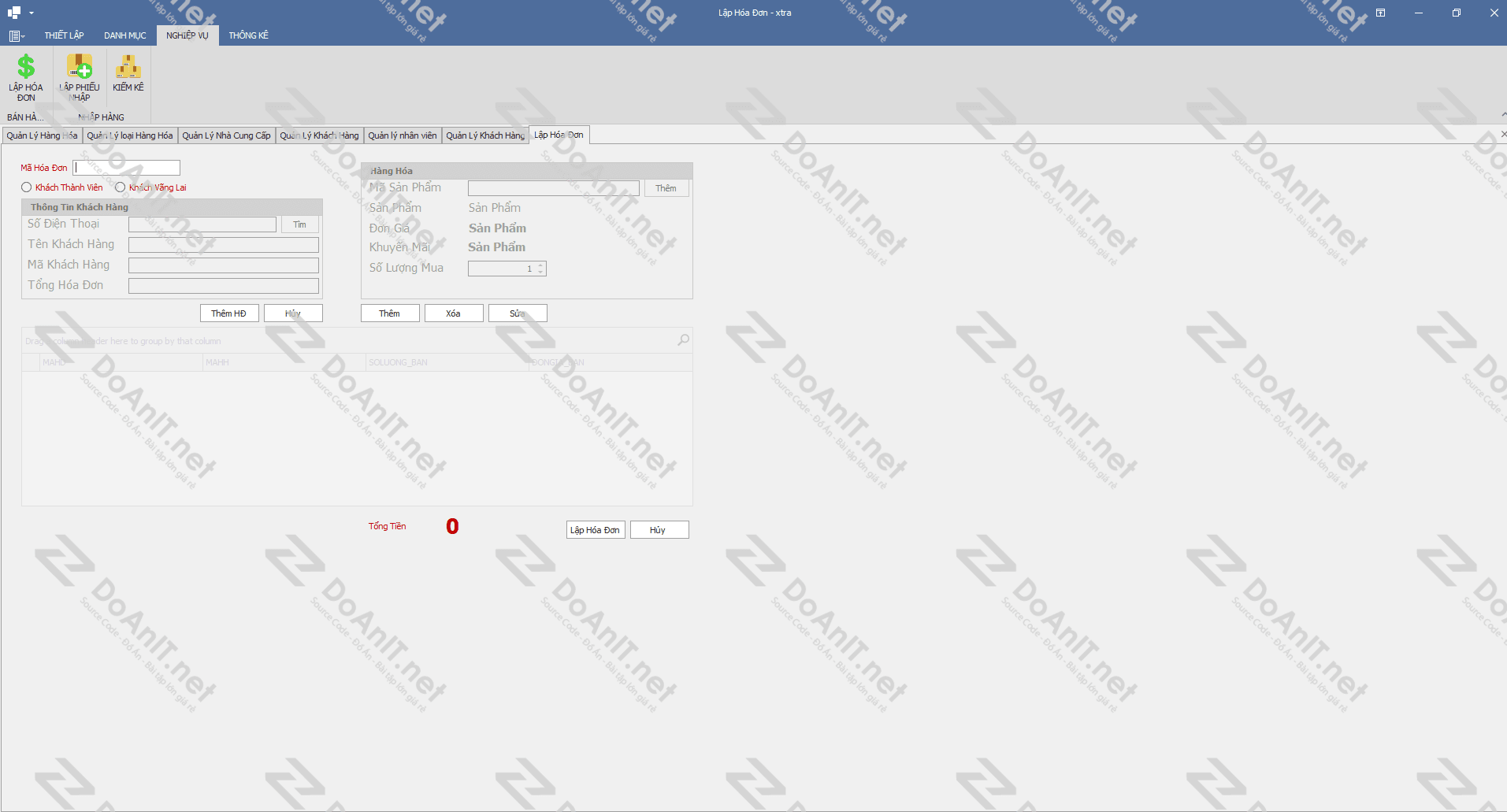Open the Quản Lý Nhà Cung Cấp tab
This screenshot has width=1507, height=812.
pos(226,135)
